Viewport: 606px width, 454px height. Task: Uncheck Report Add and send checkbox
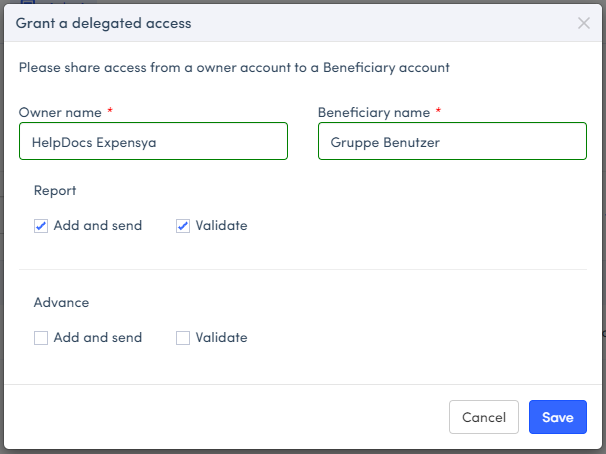tap(41, 226)
